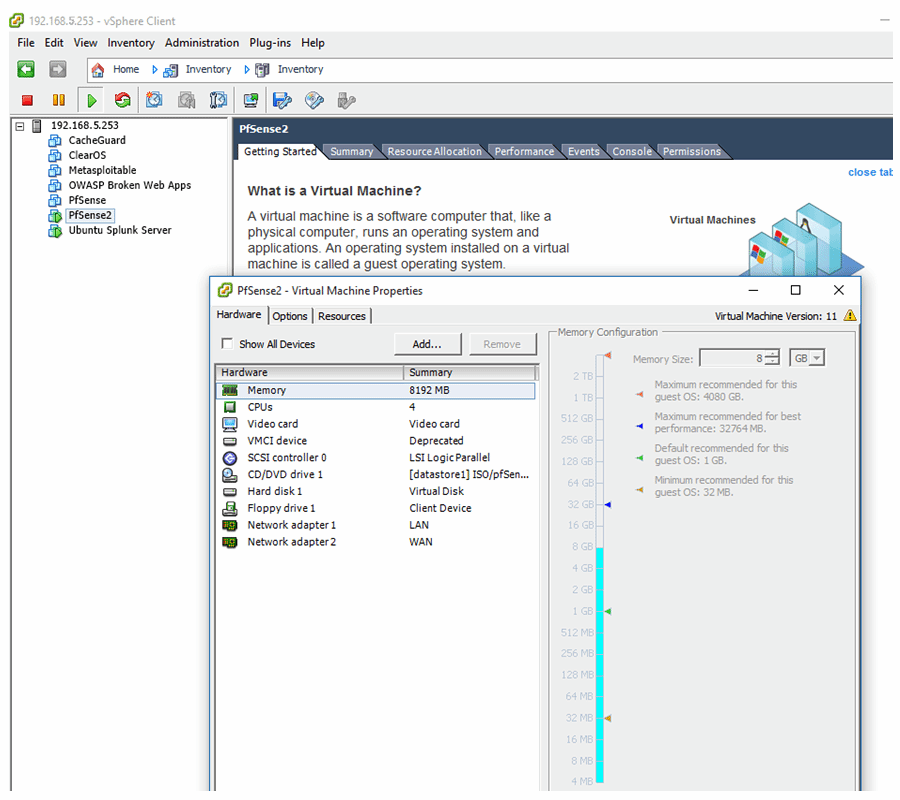Switch to the Console tab
Image resolution: width=900 pixels, height=800 pixels.
(x=632, y=152)
